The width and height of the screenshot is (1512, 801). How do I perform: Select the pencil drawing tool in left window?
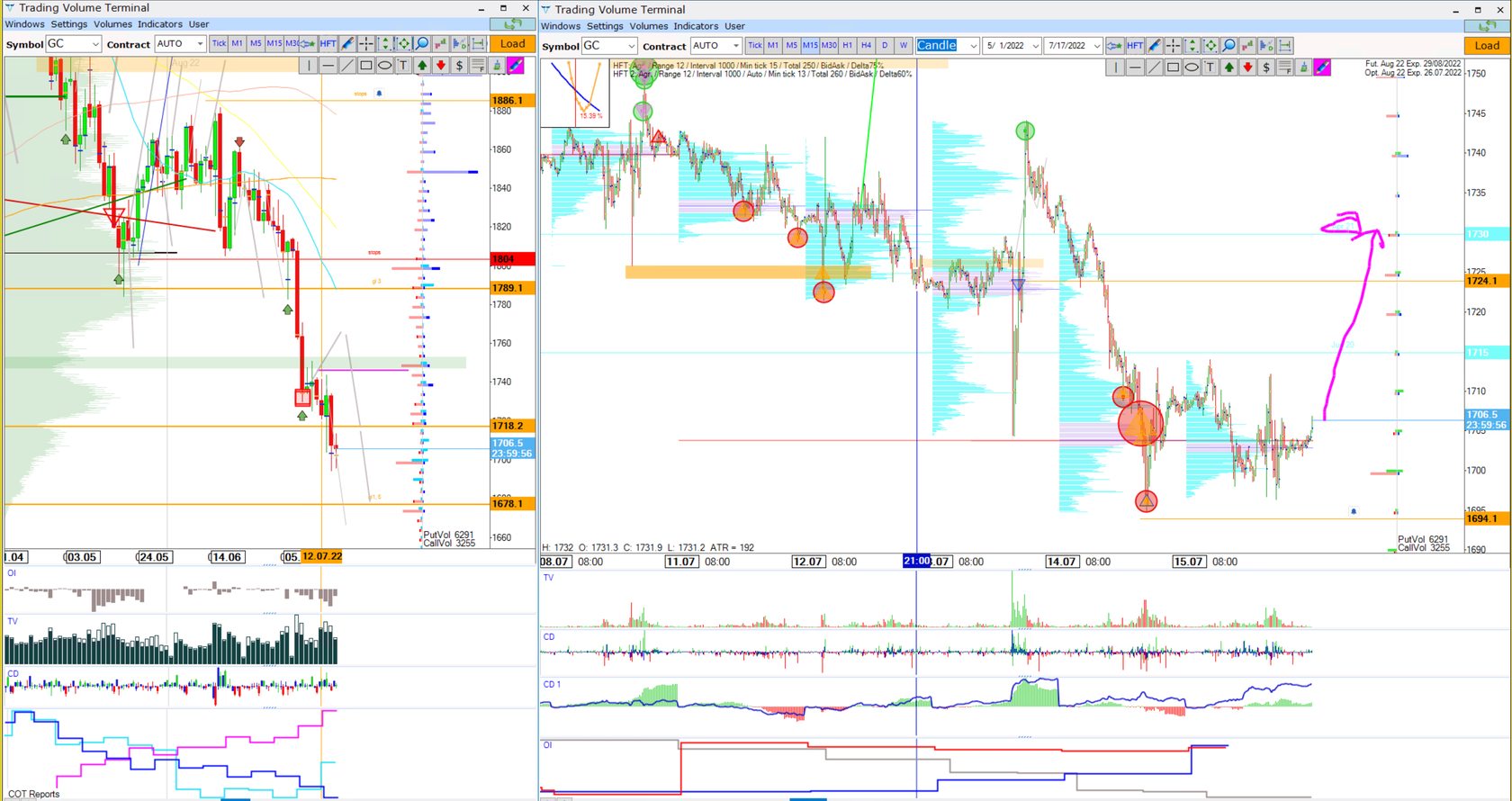pos(347,43)
